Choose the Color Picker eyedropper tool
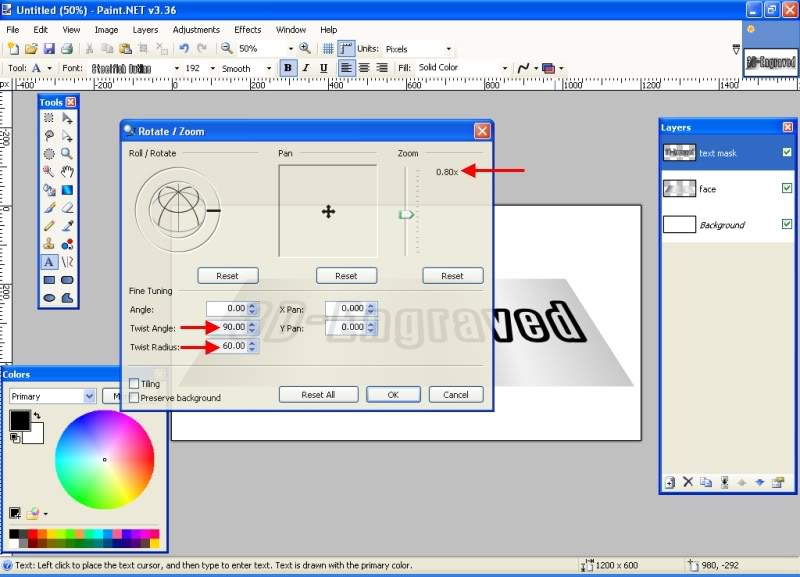 (x=67, y=226)
